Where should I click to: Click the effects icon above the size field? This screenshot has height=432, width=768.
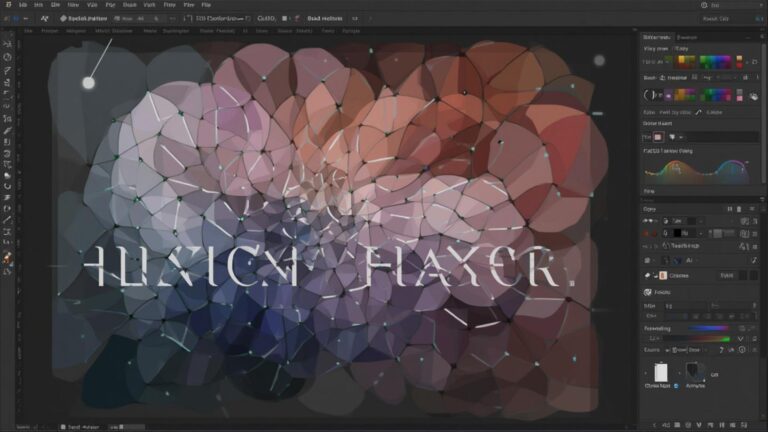[648, 292]
